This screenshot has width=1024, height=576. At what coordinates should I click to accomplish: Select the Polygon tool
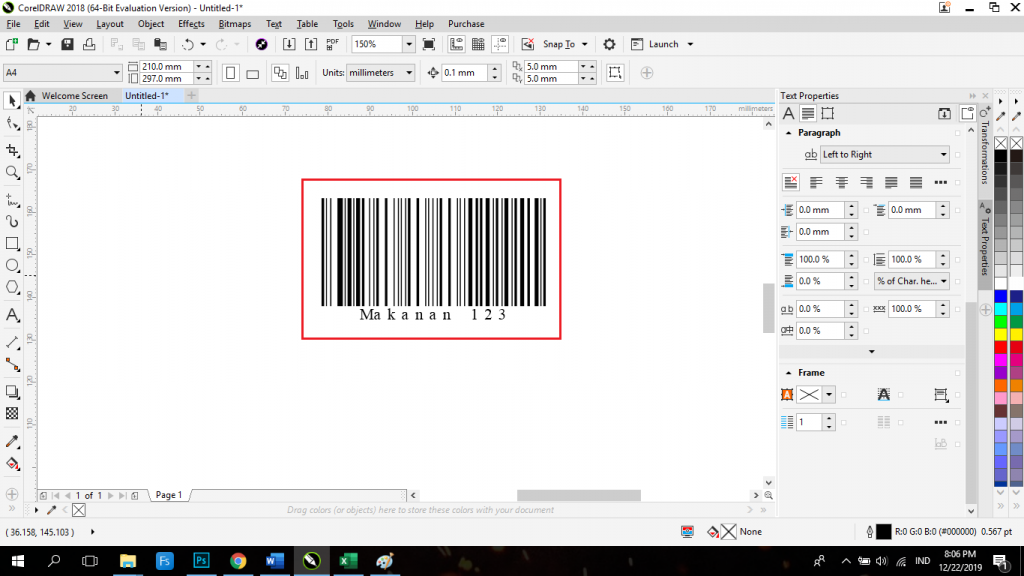point(12,287)
